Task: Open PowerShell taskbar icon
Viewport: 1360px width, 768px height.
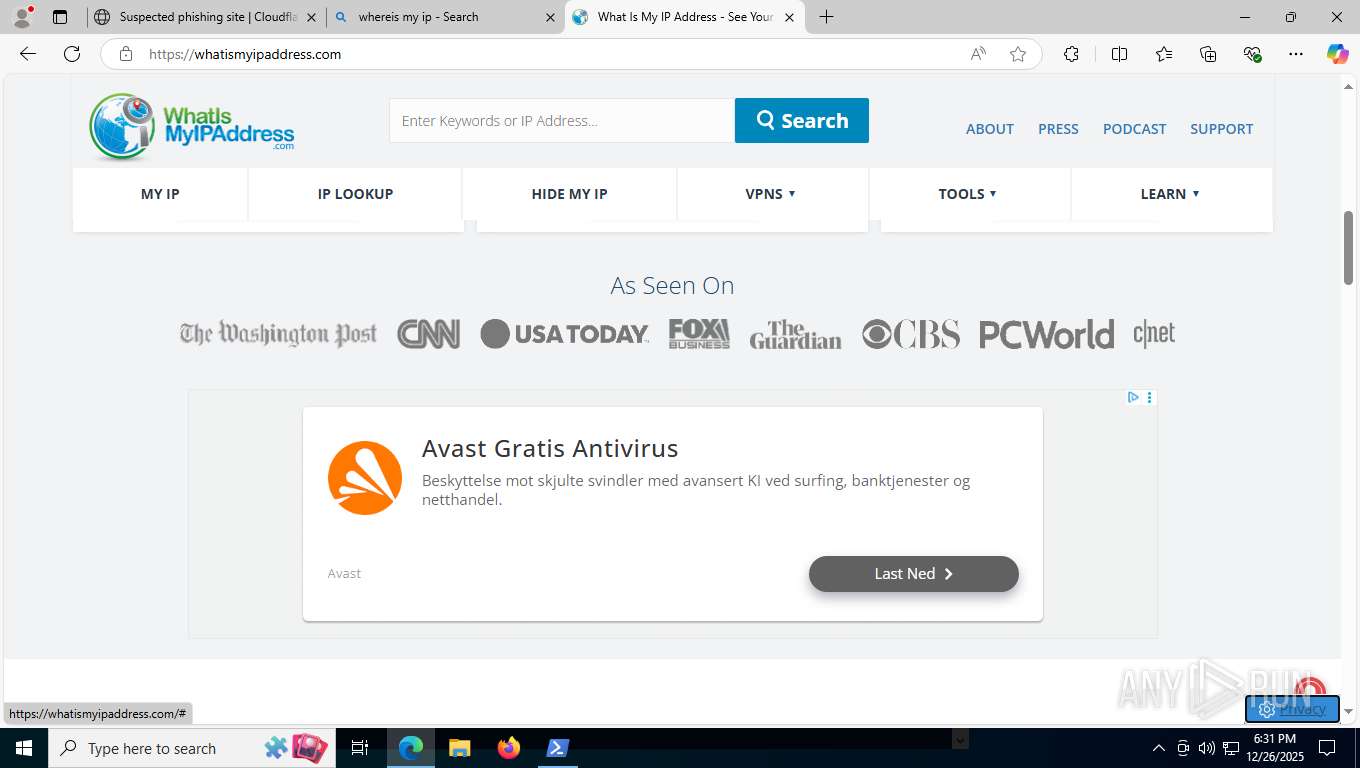Action: click(x=557, y=748)
